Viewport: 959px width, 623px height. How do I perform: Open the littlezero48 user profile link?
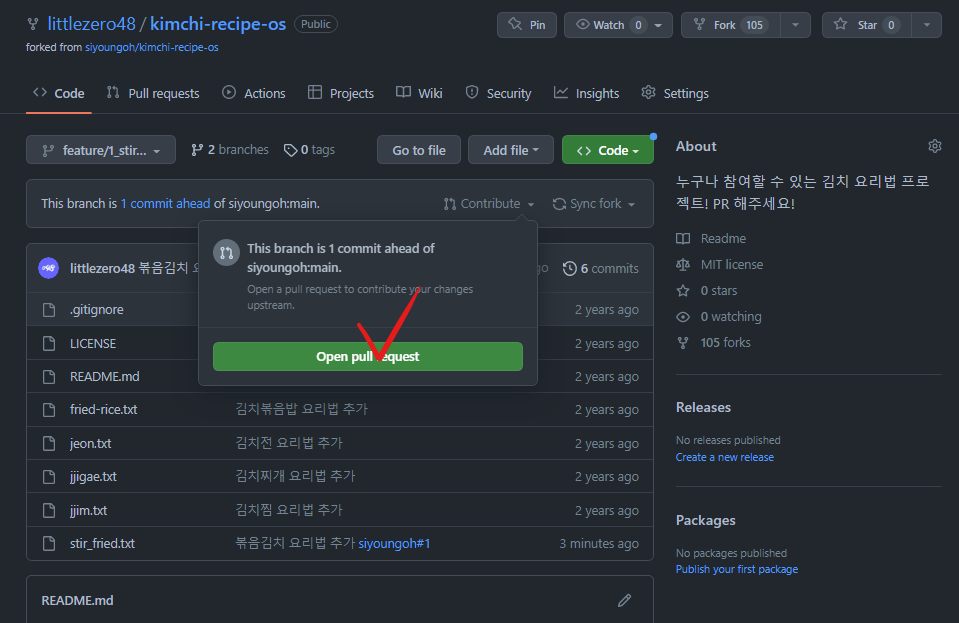91,24
